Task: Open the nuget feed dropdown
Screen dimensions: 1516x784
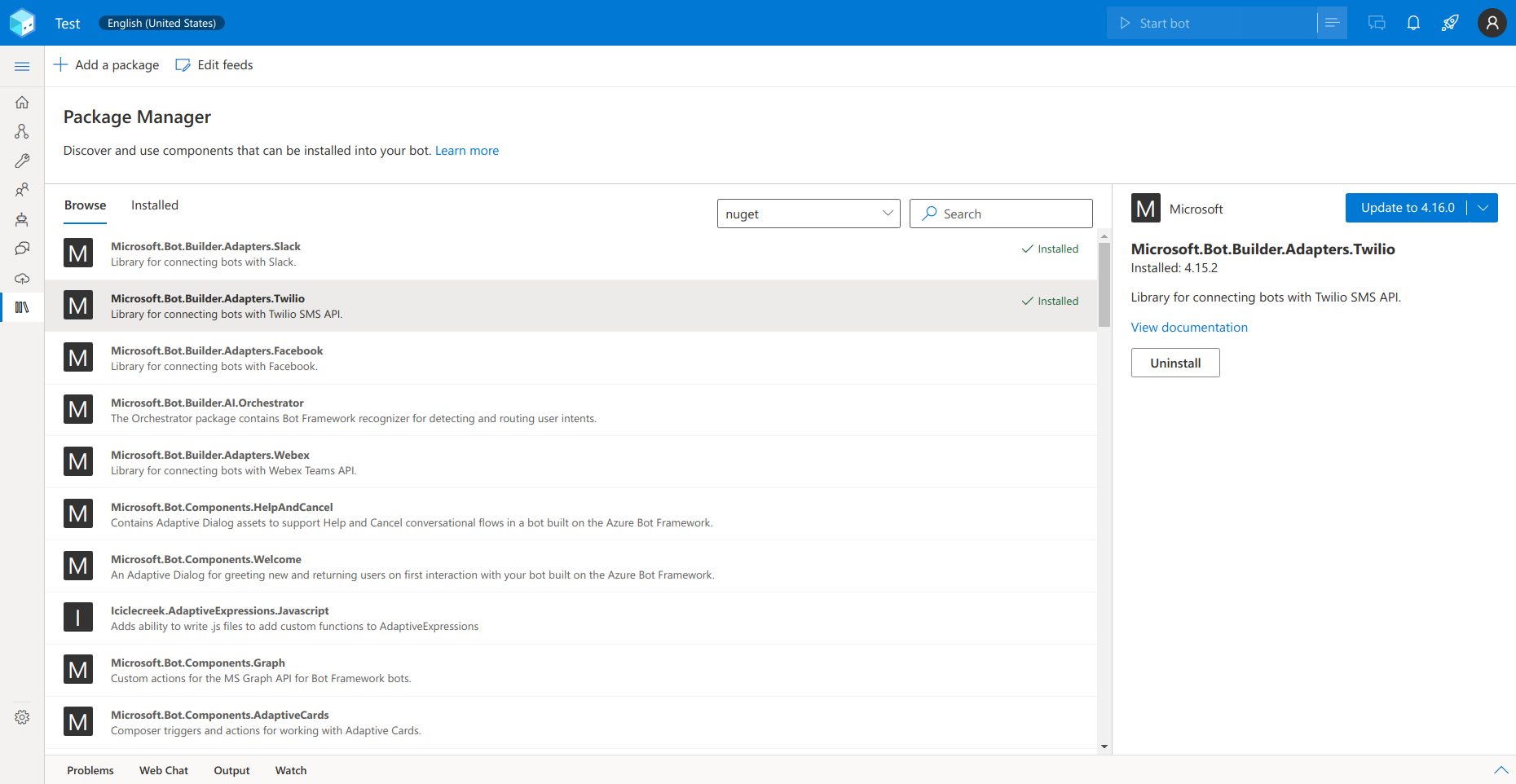Action: 809,214
